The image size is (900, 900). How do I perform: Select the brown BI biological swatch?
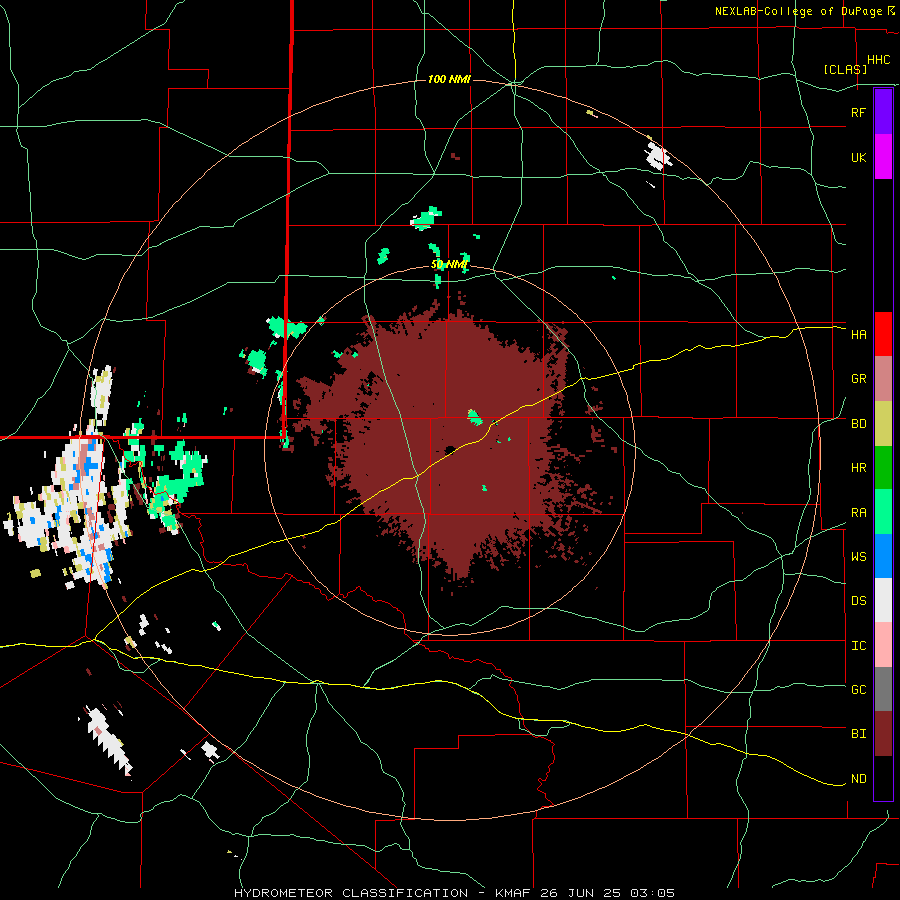click(883, 734)
